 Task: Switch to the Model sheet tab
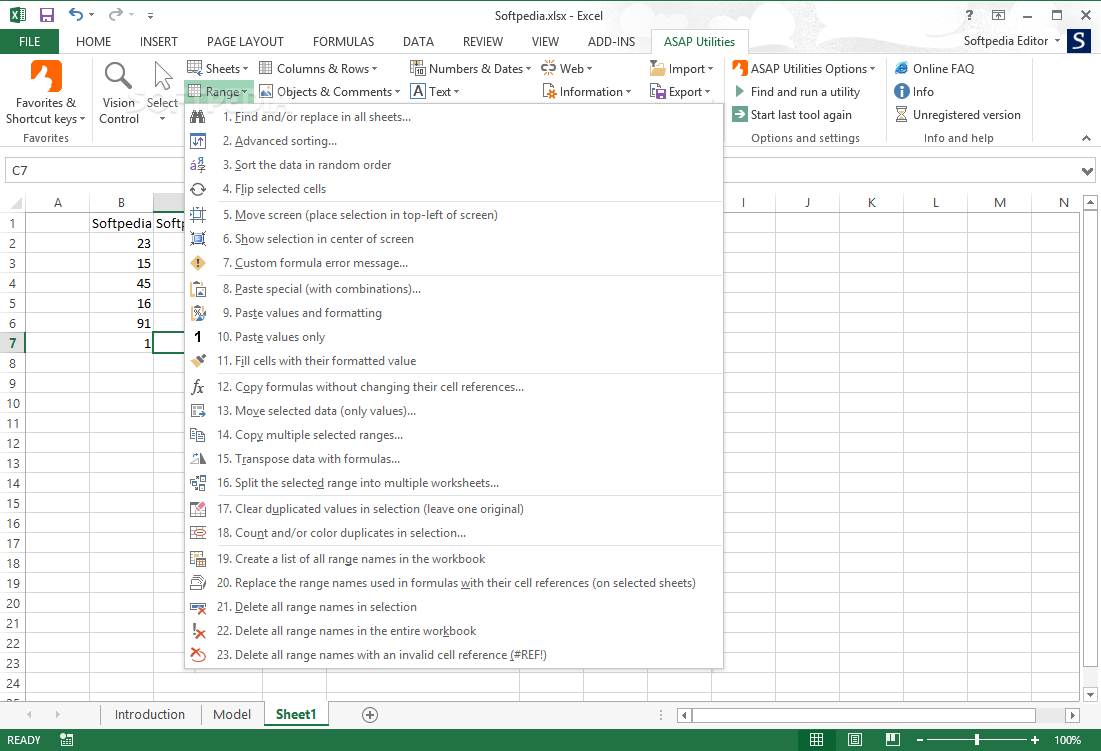(x=232, y=715)
